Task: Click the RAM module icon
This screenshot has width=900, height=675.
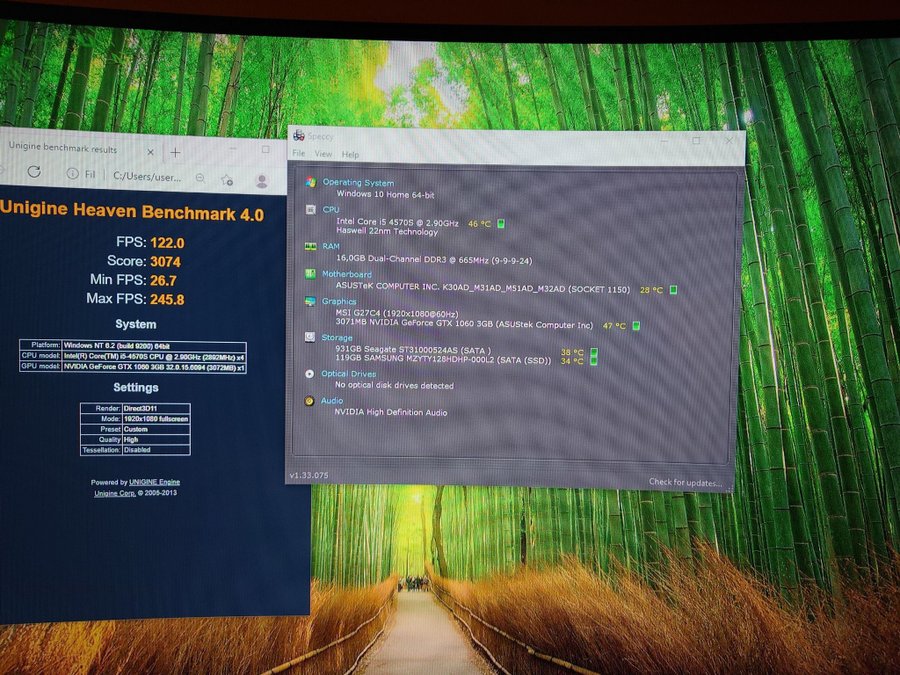Action: 311,246
